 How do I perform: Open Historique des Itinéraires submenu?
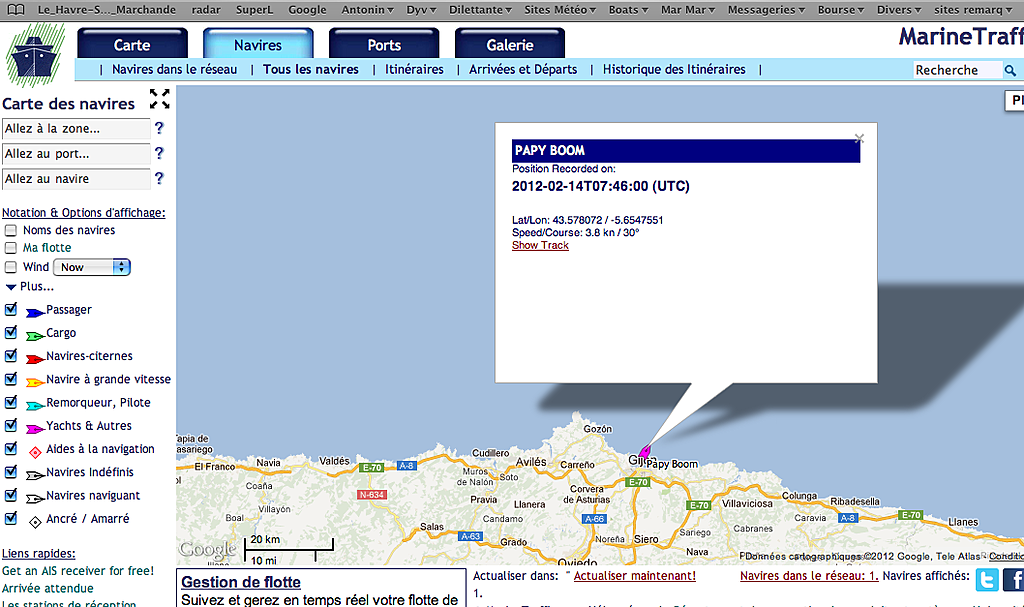coord(674,69)
